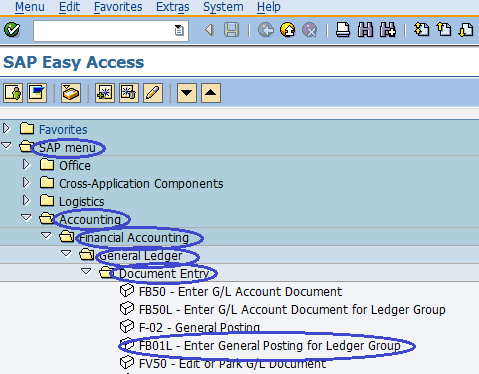Click the SAP Business Workplace icon
The width and height of the screenshot is (479, 374).
[x=71, y=93]
